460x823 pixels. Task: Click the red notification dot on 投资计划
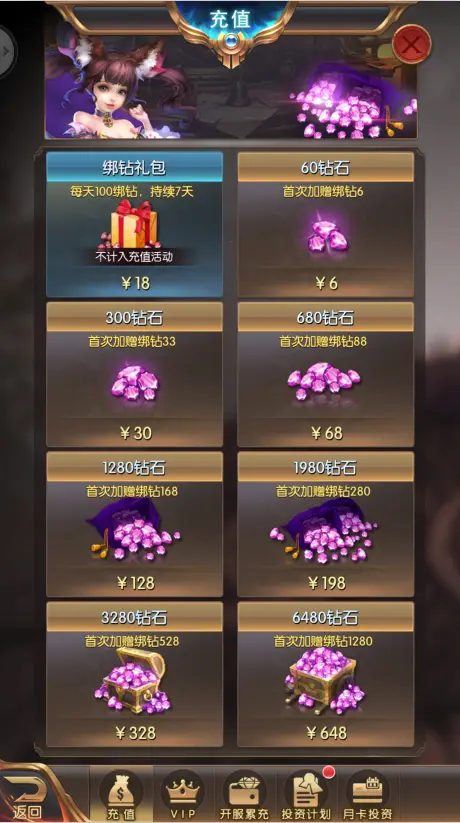click(x=329, y=772)
